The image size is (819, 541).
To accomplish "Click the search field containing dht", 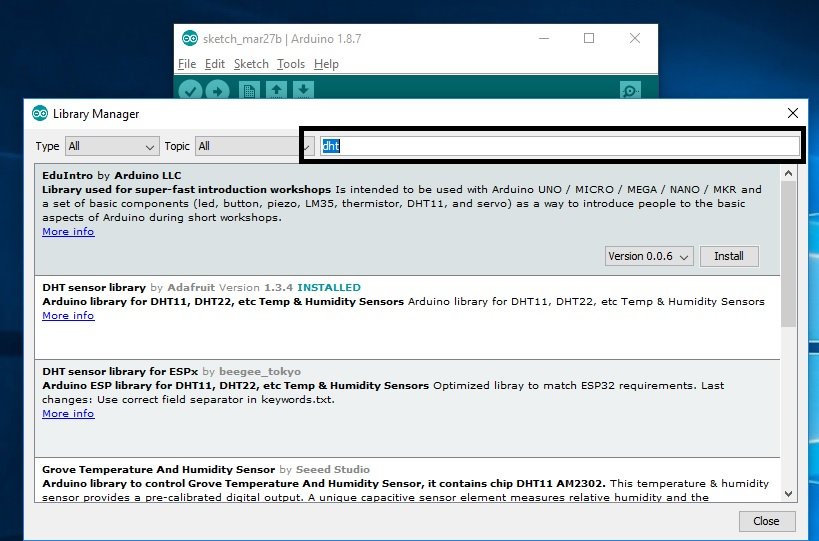I will point(559,146).
